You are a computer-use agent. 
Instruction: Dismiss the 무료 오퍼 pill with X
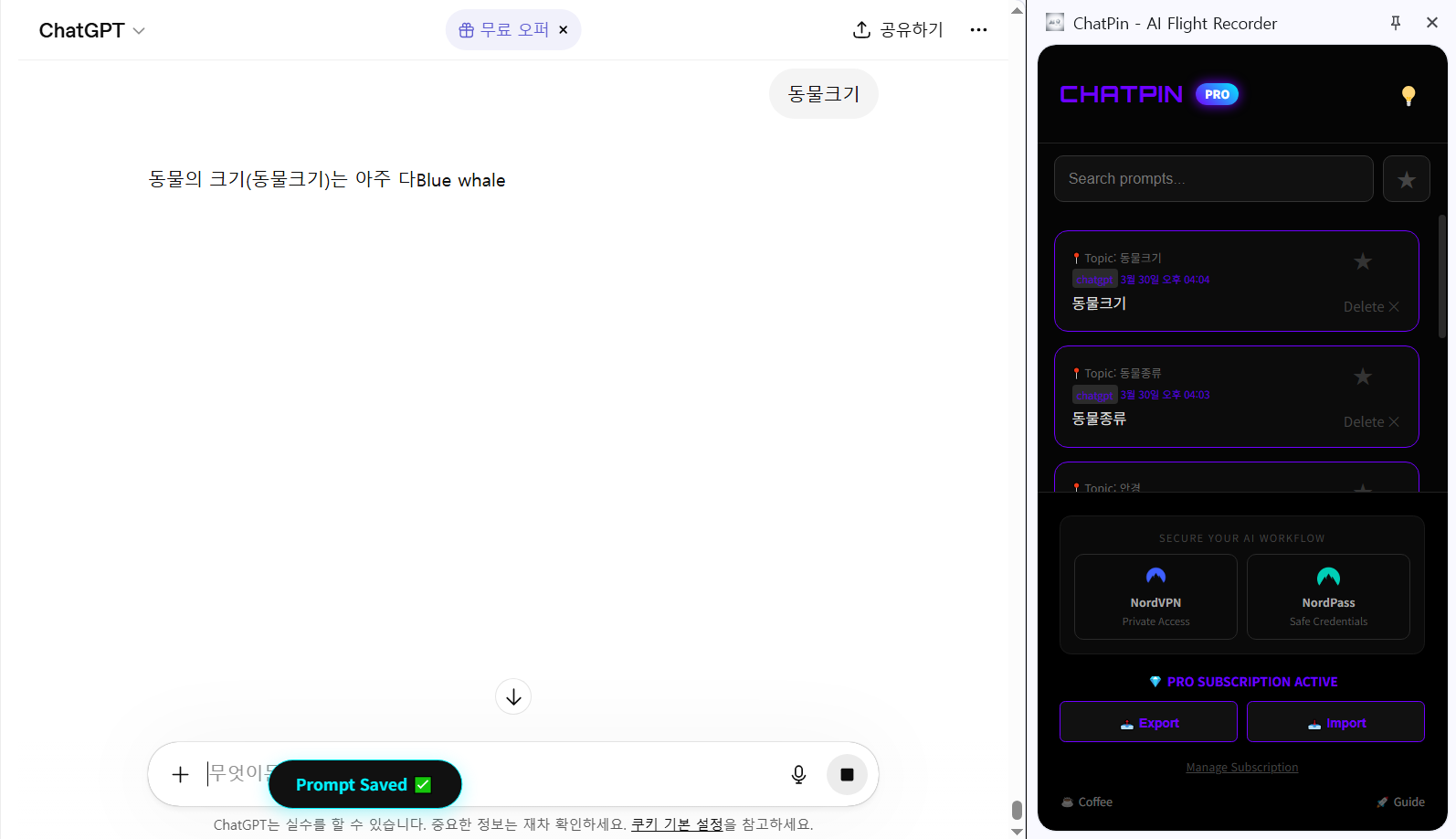pos(564,30)
